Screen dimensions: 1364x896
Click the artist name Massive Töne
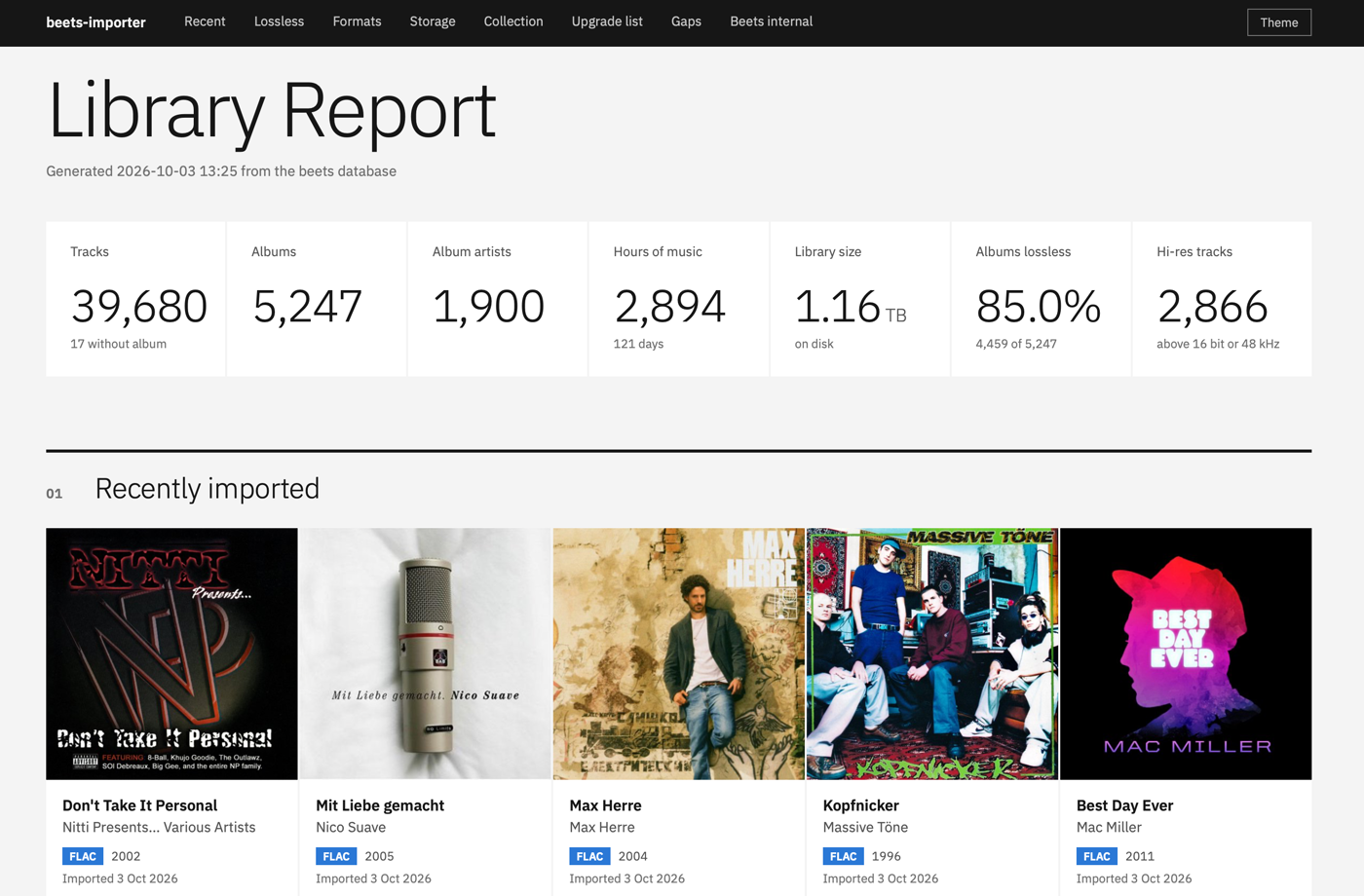coord(865,827)
